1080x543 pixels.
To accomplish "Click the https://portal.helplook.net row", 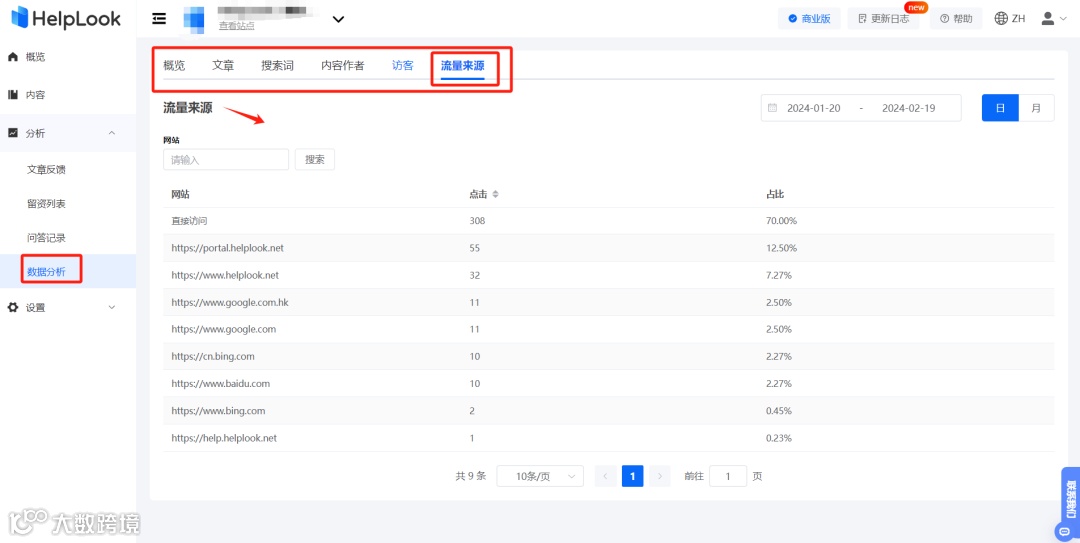I will tap(608, 248).
